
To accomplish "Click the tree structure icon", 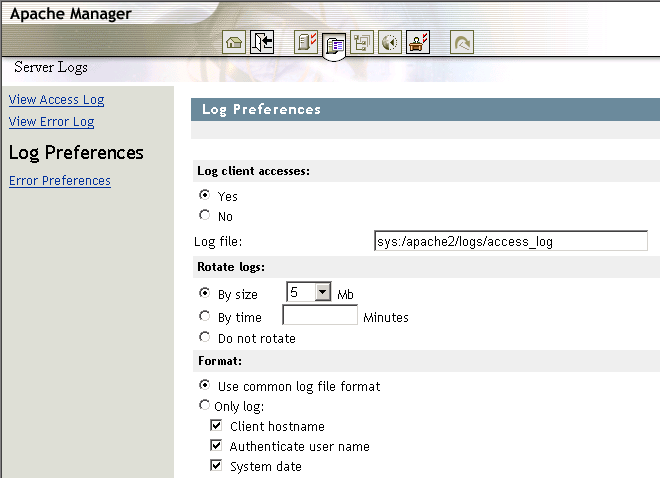I will click(x=362, y=43).
